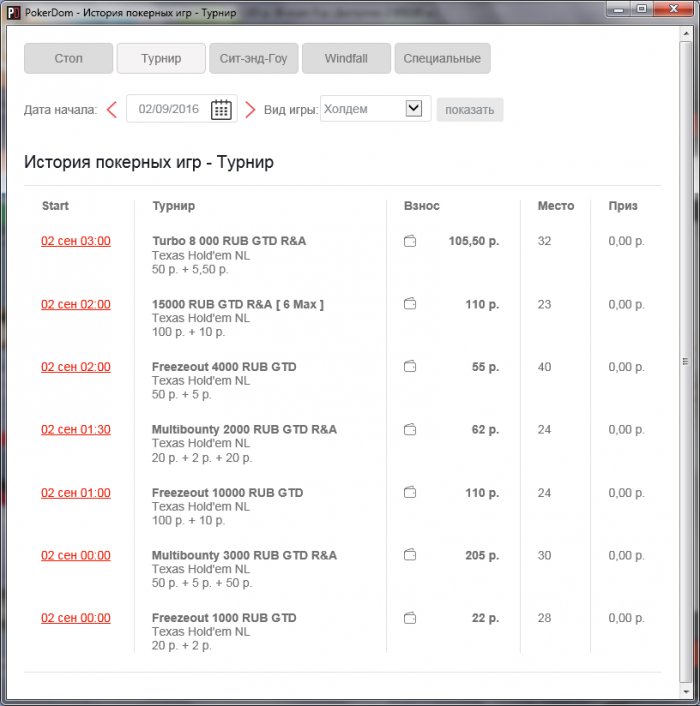Click the показать button
The image size is (700, 706).
[x=470, y=109]
